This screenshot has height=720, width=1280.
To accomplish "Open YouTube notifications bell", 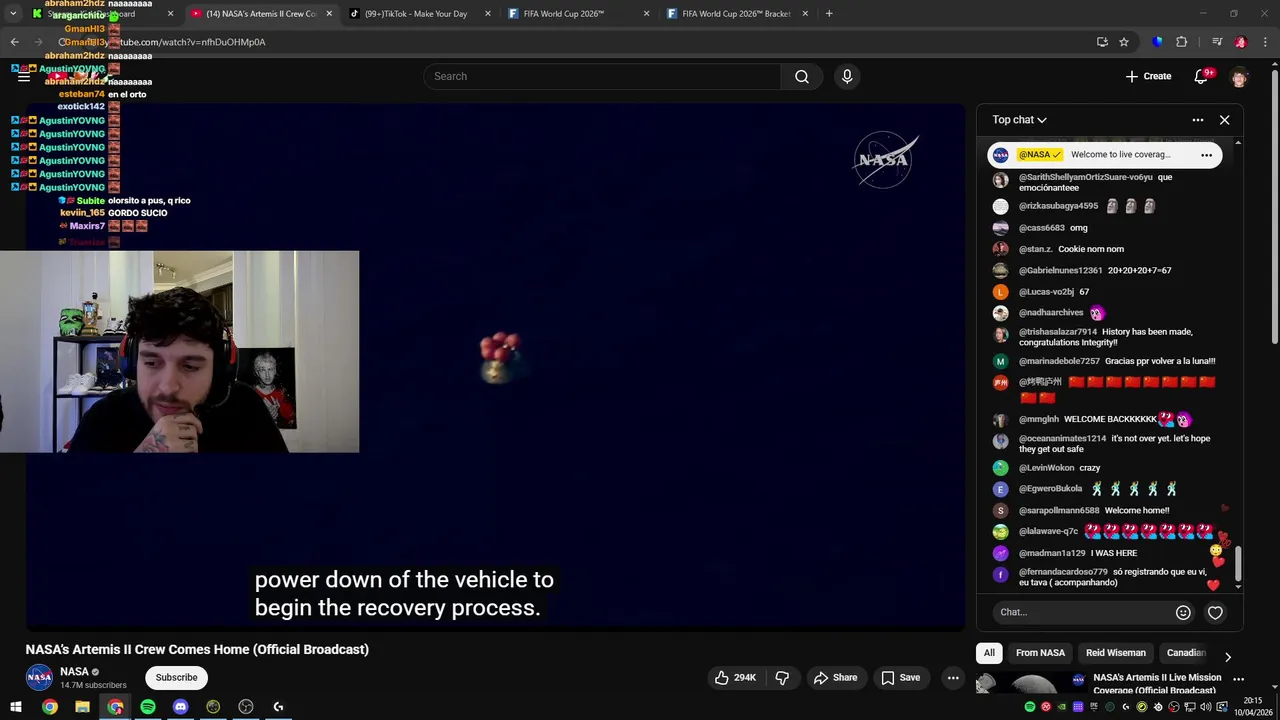I will click(1201, 76).
